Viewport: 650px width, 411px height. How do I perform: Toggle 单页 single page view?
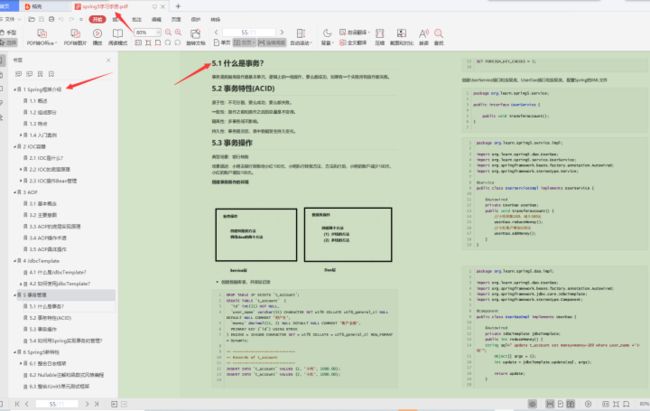point(222,42)
